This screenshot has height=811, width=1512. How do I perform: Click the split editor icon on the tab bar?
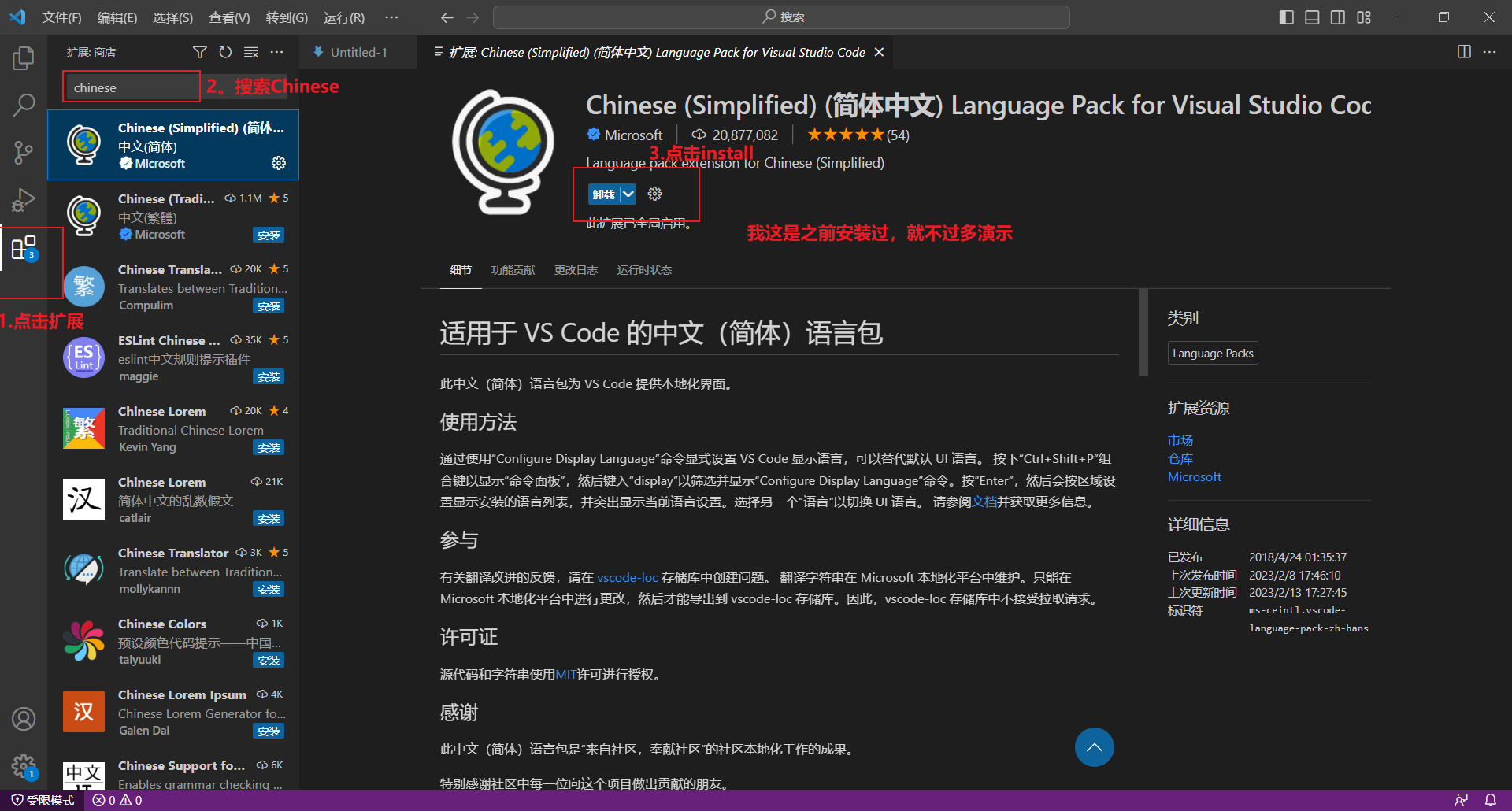(1463, 51)
